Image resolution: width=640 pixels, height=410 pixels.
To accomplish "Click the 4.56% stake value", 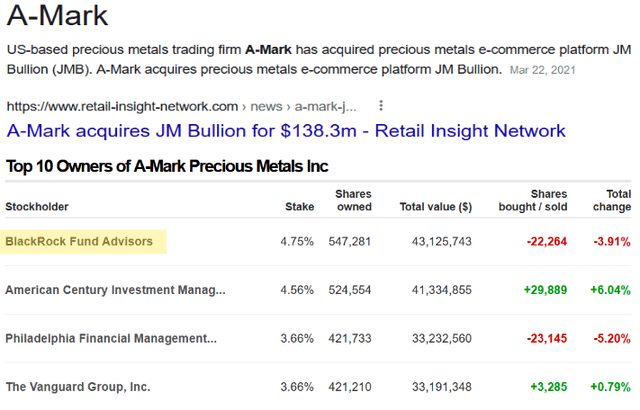I will (297, 290).
